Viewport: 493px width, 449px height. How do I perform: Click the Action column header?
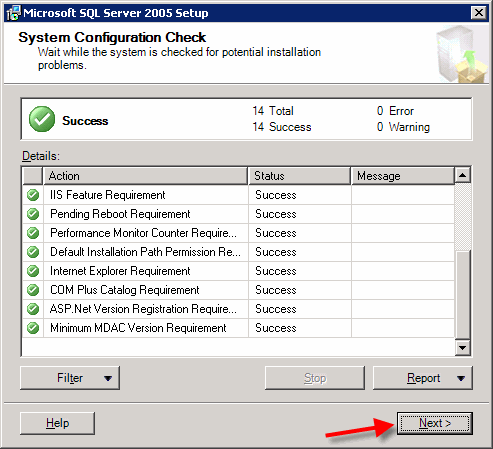tap(145, 176)
